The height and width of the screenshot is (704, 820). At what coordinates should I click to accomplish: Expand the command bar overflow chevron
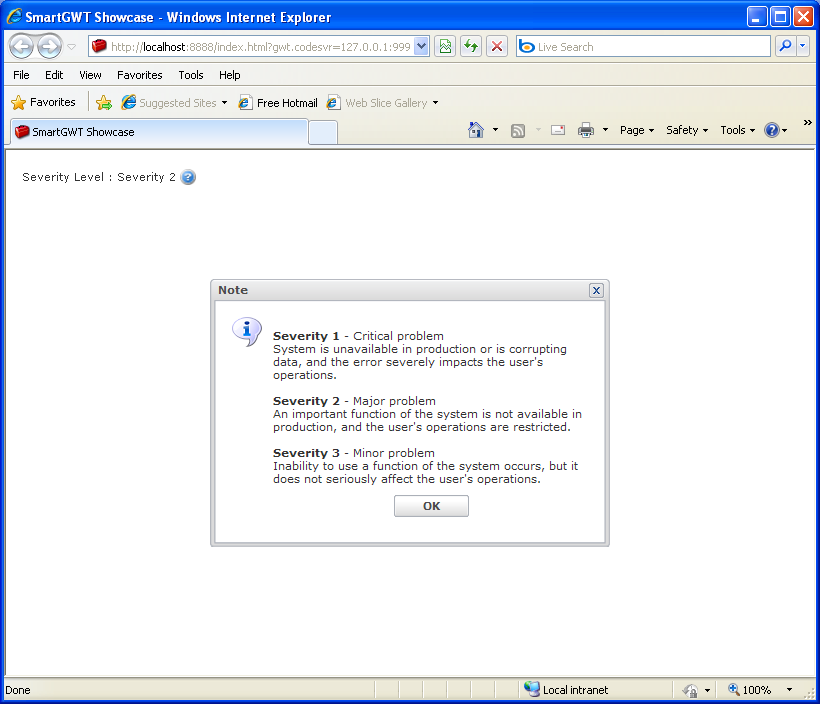click(x=807, y=122)
